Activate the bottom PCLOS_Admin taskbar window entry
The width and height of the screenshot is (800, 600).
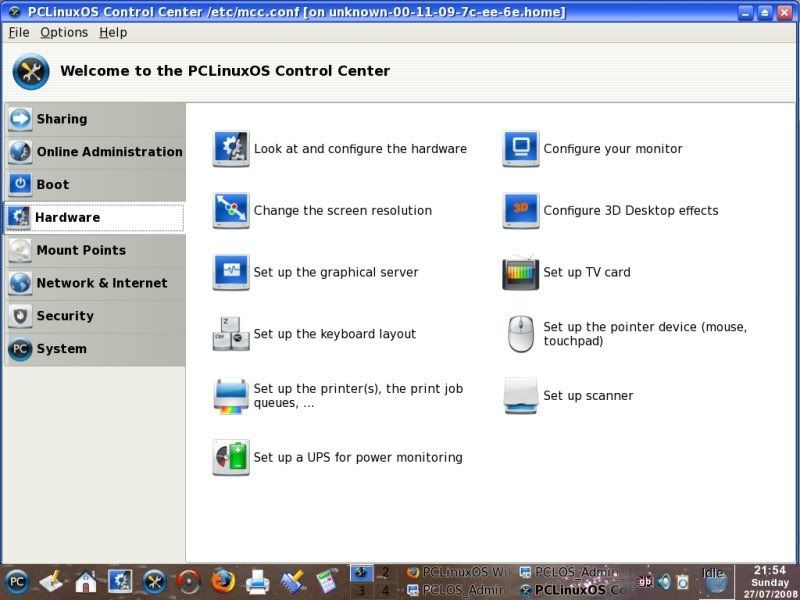pyautogui.click(x=459, y=591)
